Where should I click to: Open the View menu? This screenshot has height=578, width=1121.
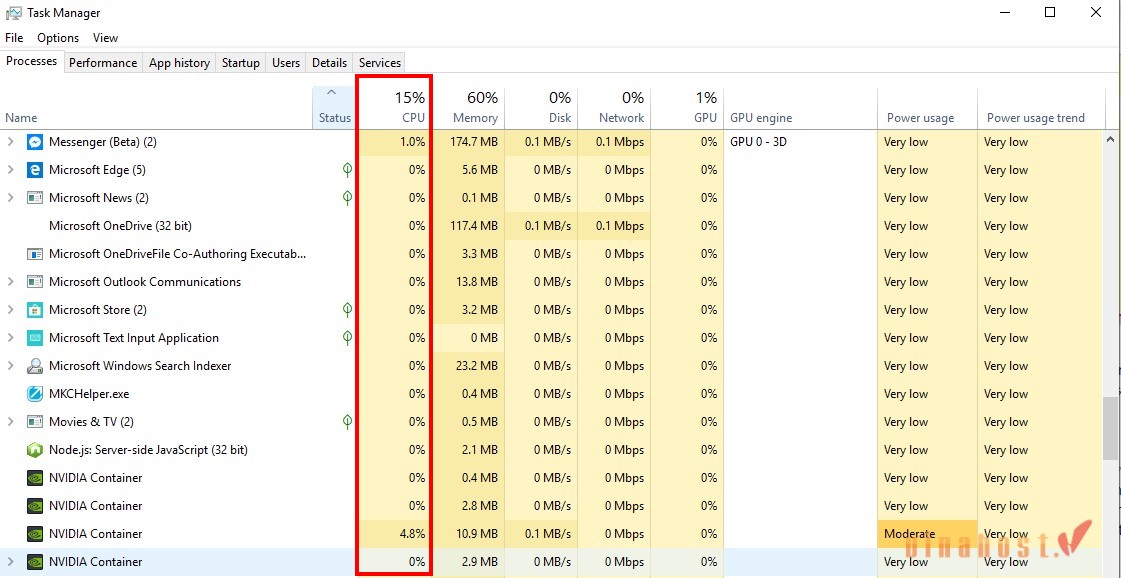(105, 37)
